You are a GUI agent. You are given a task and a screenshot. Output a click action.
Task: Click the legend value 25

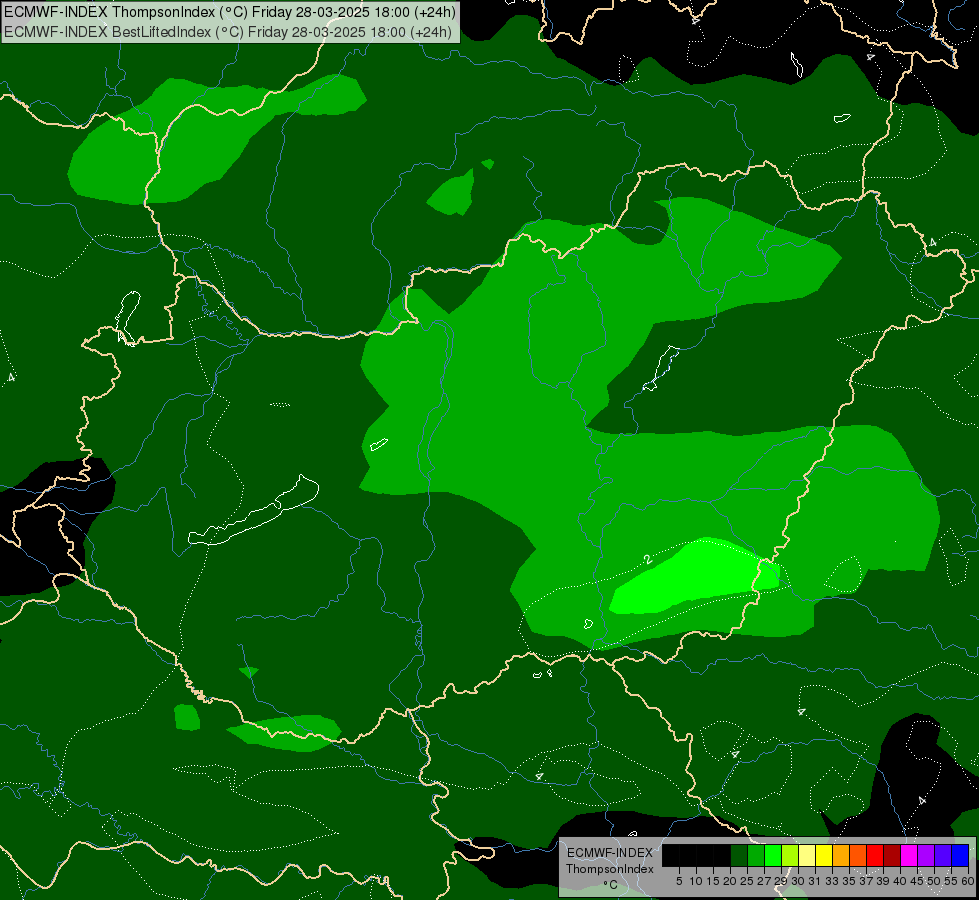click(747, 881)
